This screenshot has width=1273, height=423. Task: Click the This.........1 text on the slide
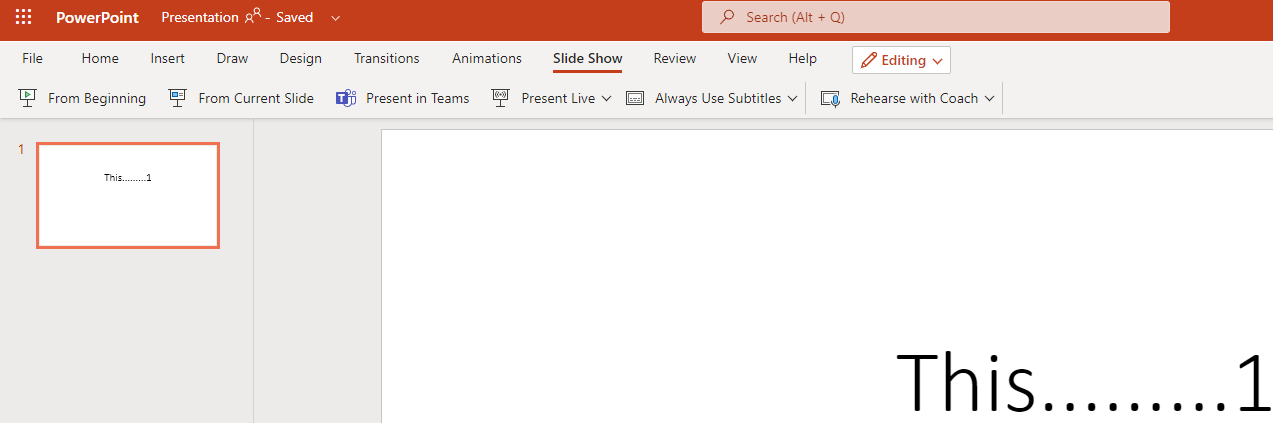(x=1084, y=381)
